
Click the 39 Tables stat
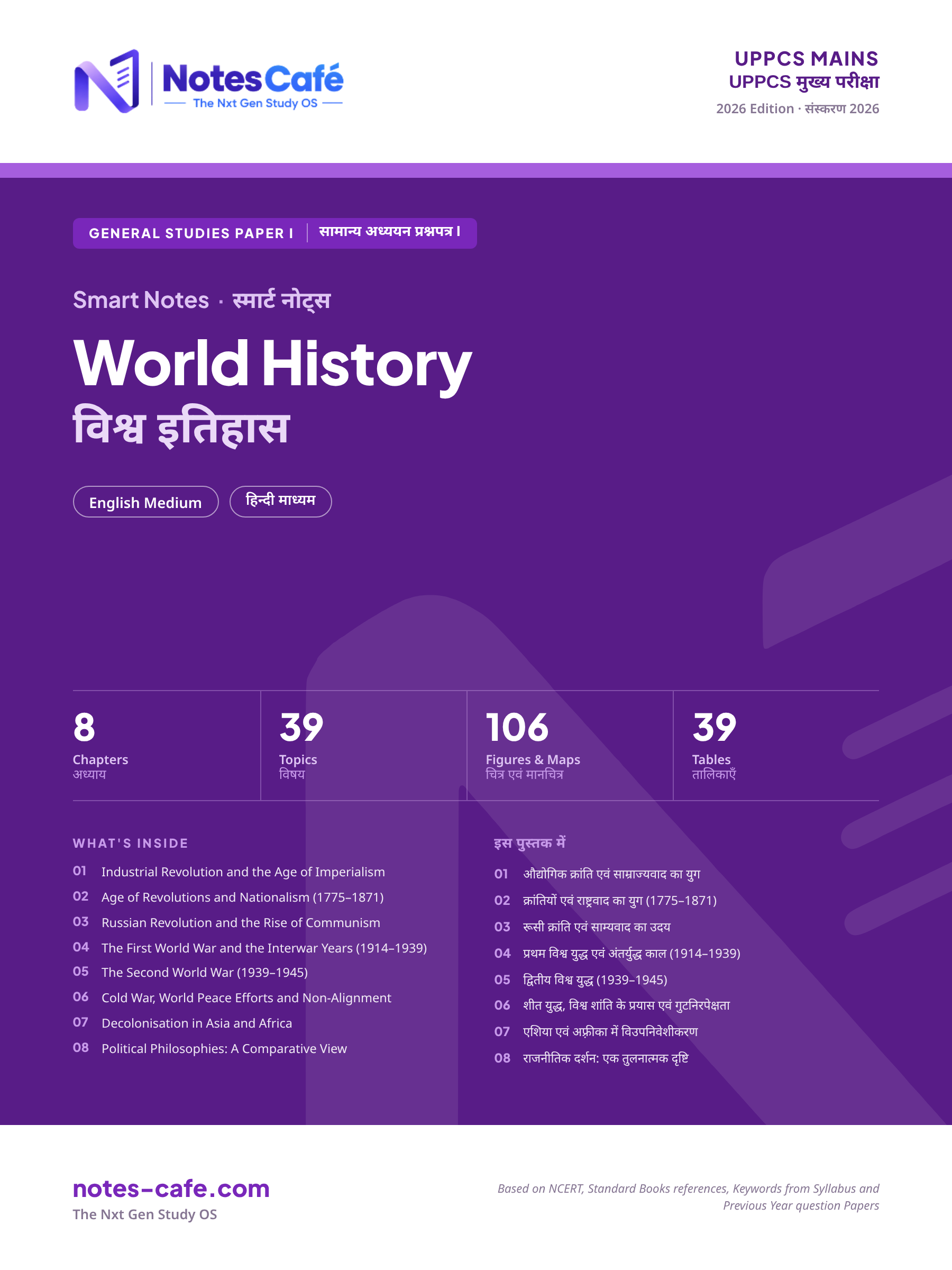715,746
